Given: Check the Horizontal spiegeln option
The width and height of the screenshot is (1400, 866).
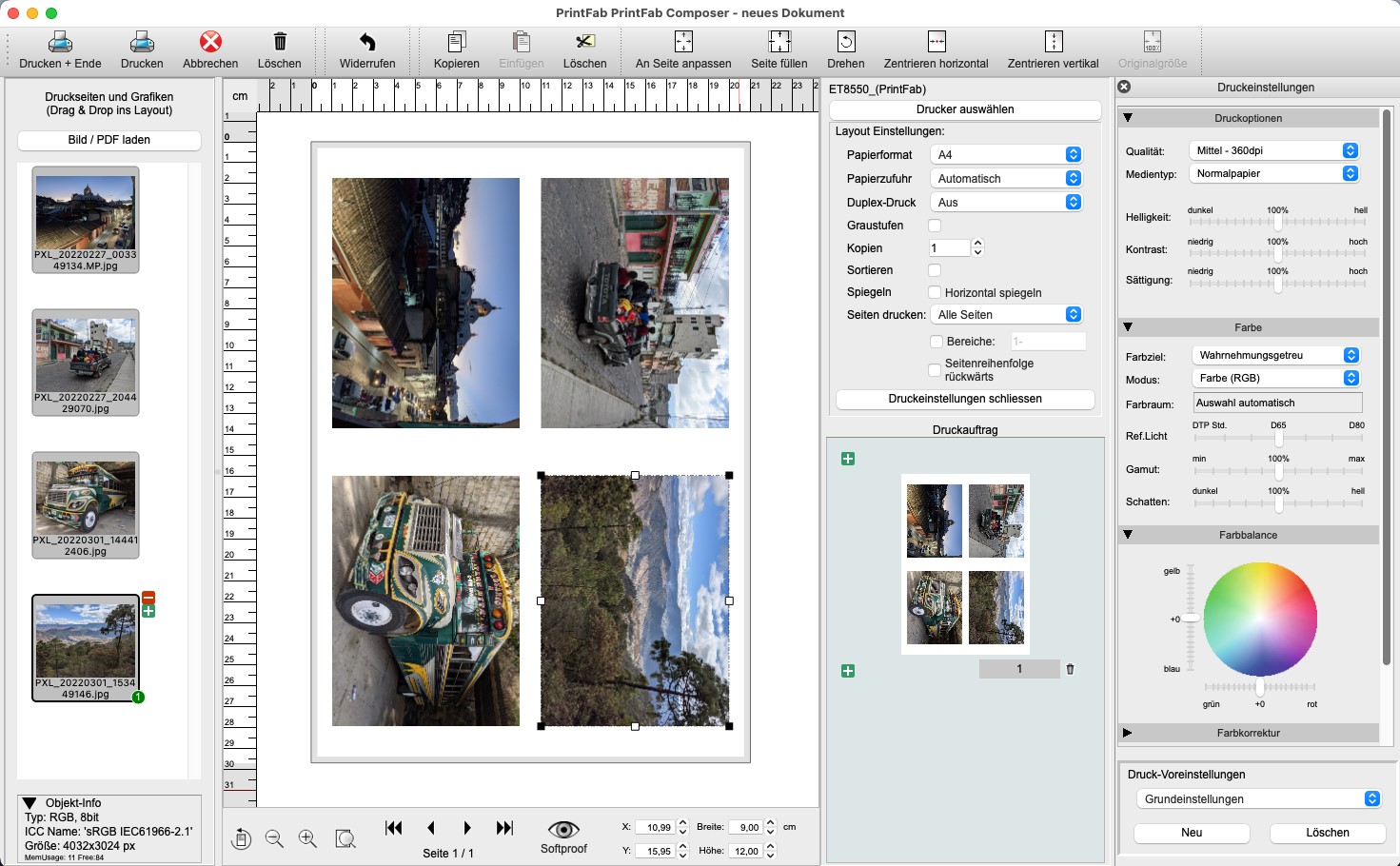Looking at the screenshot, I should click(937, 292).
